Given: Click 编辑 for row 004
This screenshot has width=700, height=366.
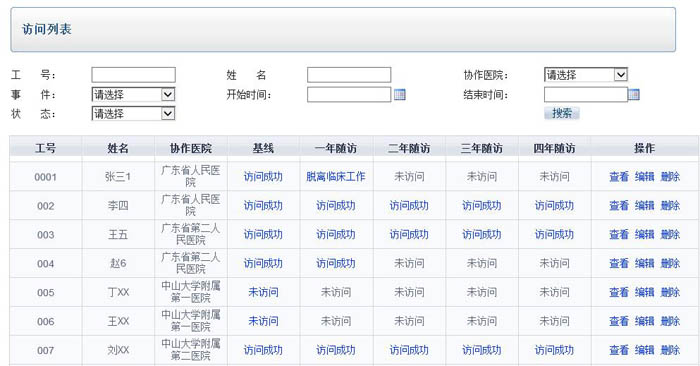Looking at the screenshot, I should (x=644, y=264).
